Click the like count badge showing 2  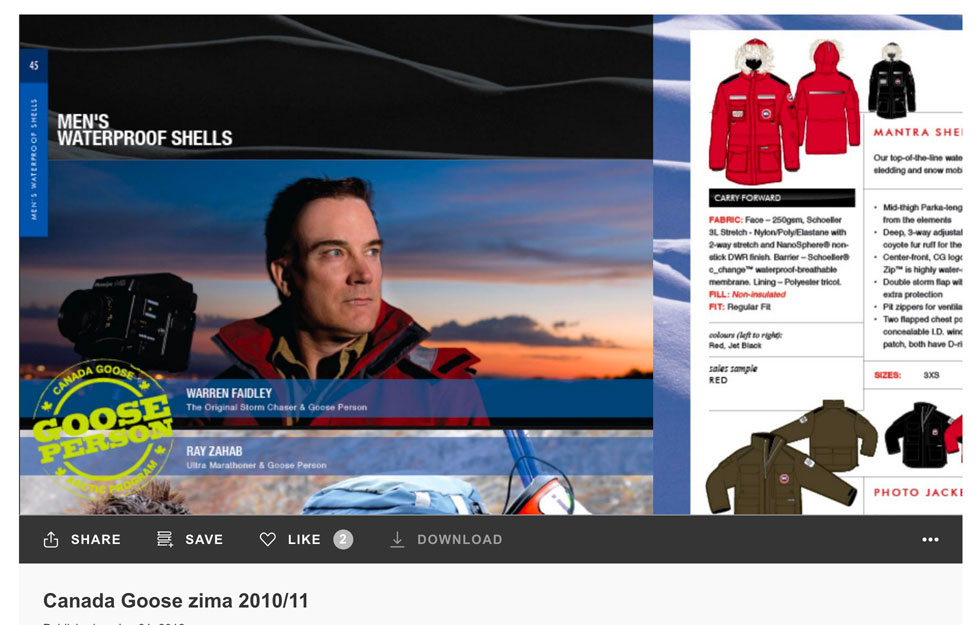pyautogui.click(x=343, y=540)
